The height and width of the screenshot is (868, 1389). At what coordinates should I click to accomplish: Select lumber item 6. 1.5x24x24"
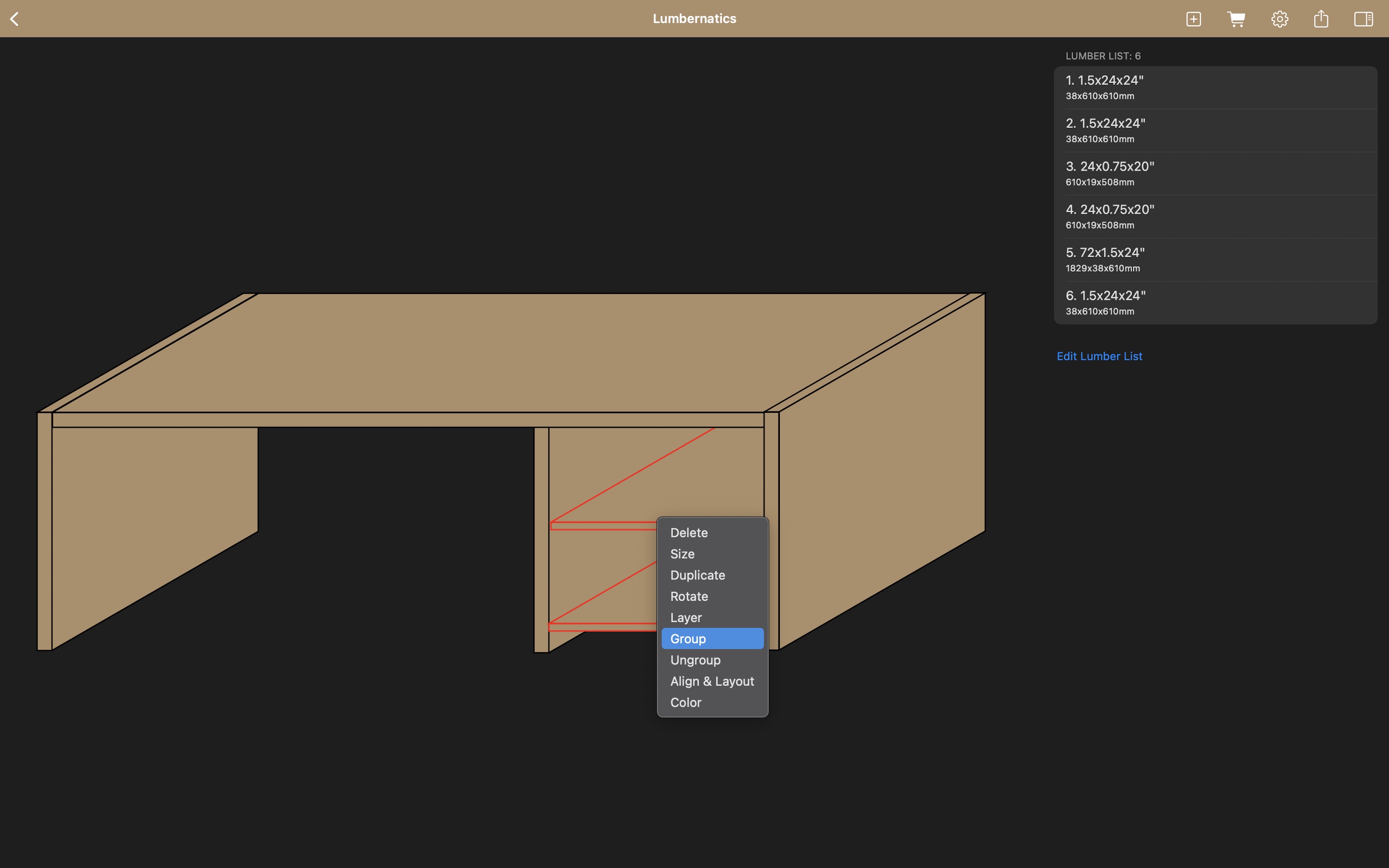pos(1214,301)
